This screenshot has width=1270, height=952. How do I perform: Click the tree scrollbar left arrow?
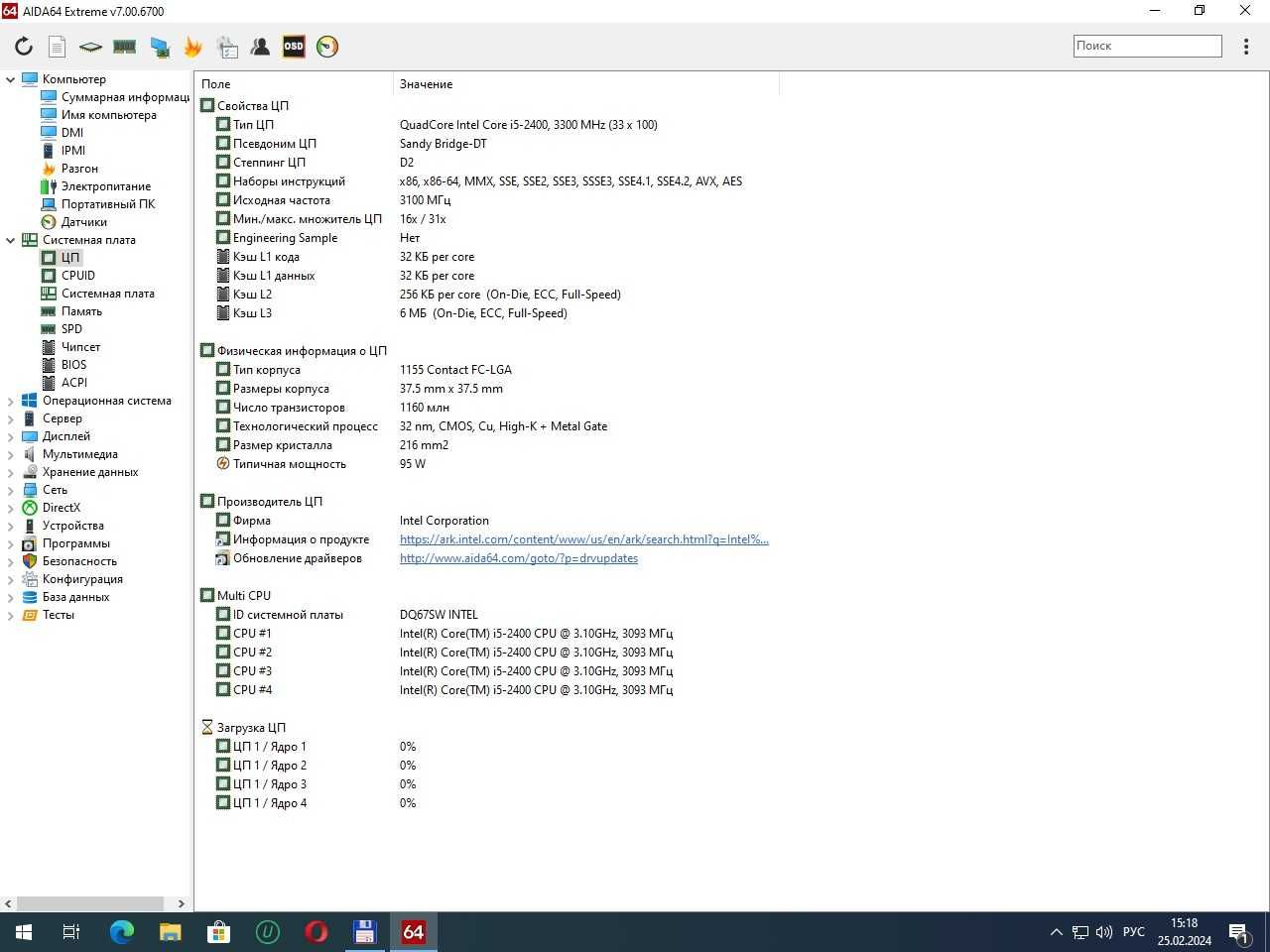[8, 903]
